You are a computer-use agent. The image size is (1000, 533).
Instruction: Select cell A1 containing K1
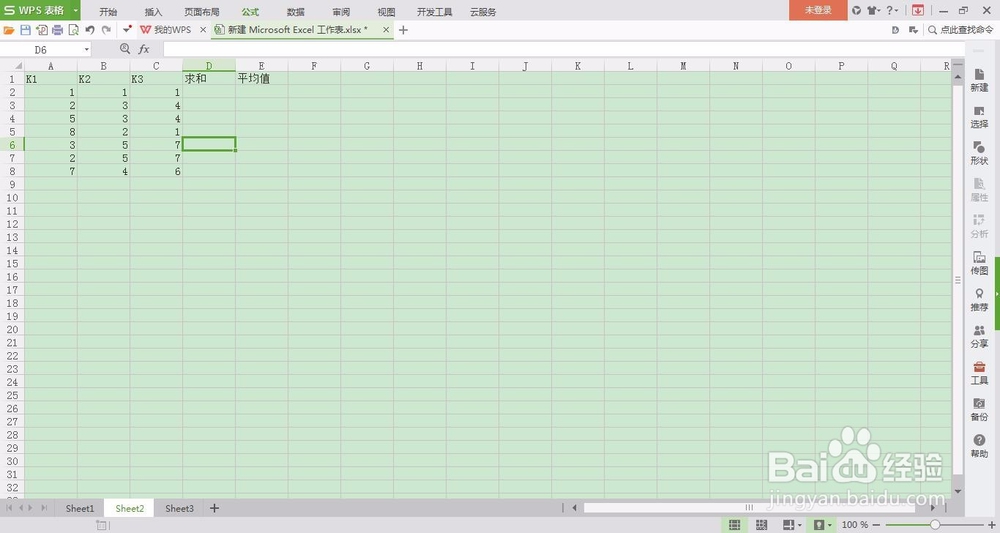tap(51, 78)
